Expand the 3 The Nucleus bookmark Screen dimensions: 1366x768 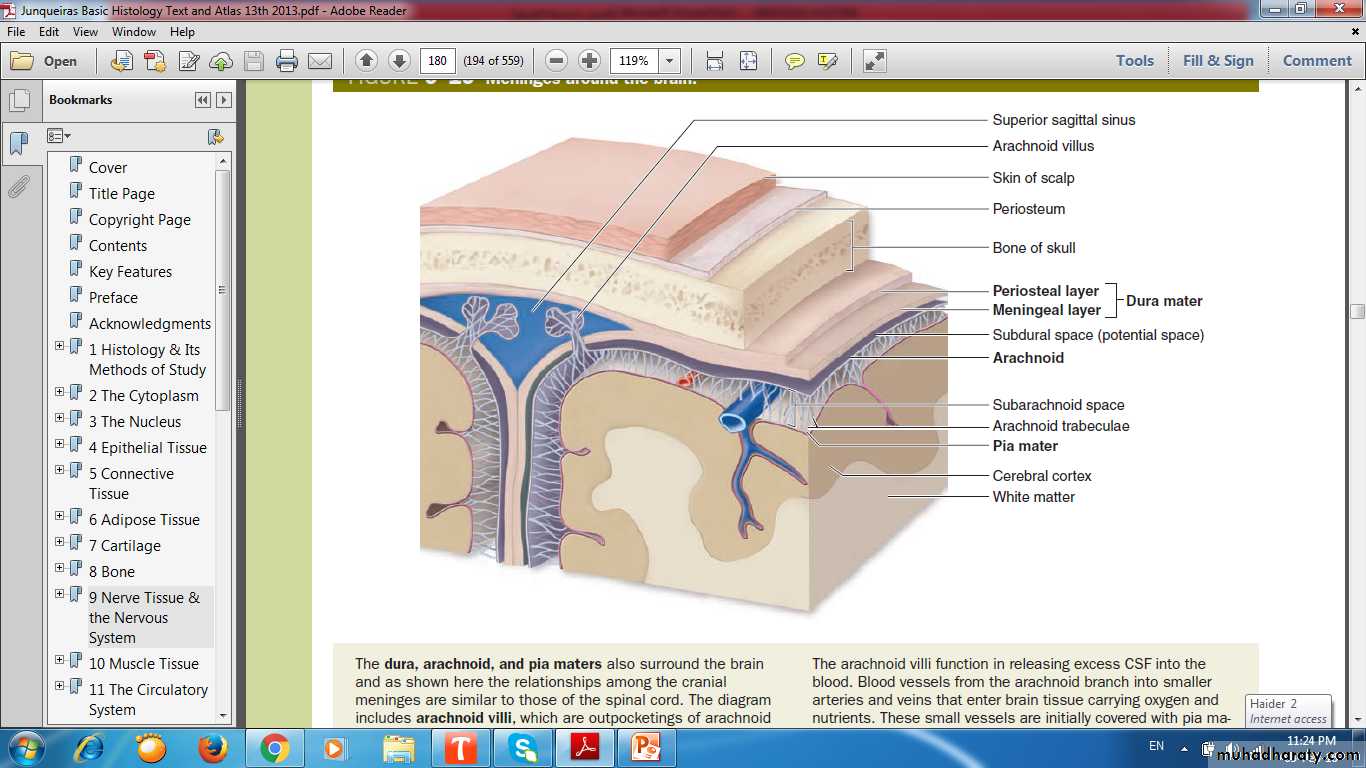(60, 418)
